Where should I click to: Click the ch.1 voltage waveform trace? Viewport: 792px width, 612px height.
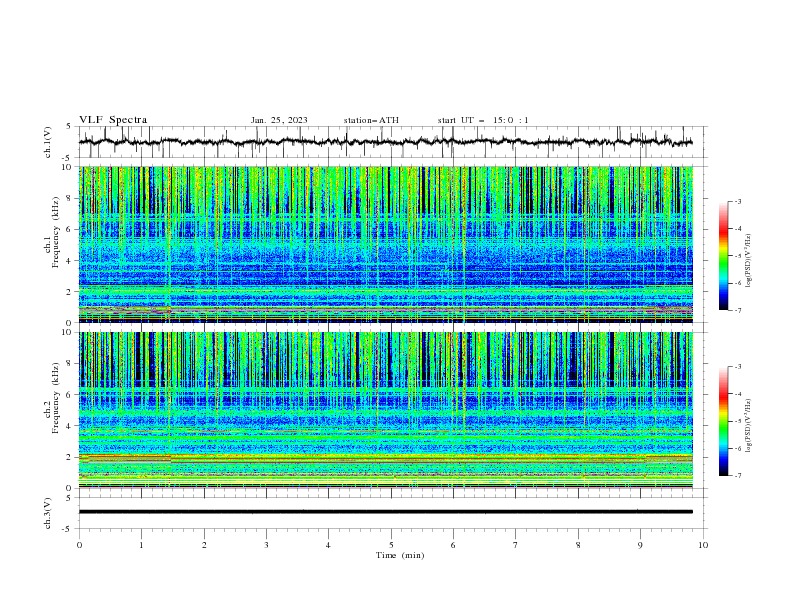tap(385, 142)
